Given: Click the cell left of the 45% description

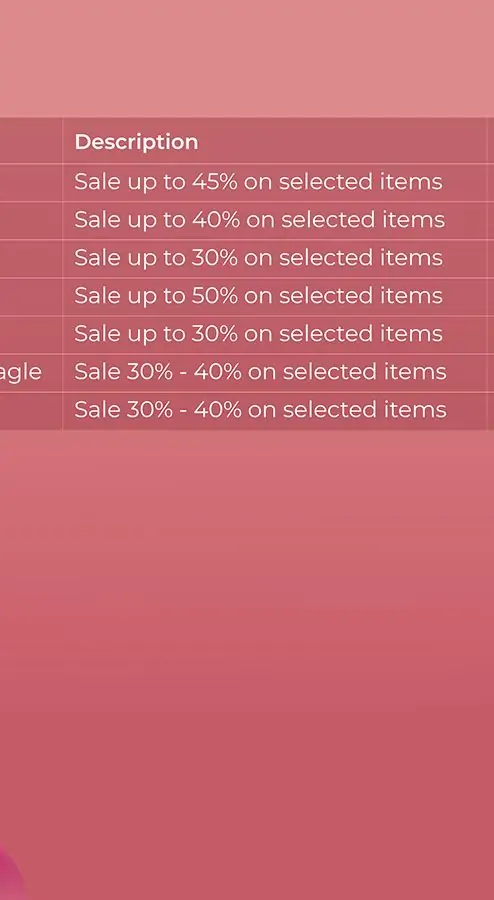Looking at the screenshot, I should [x=31, y=182].
